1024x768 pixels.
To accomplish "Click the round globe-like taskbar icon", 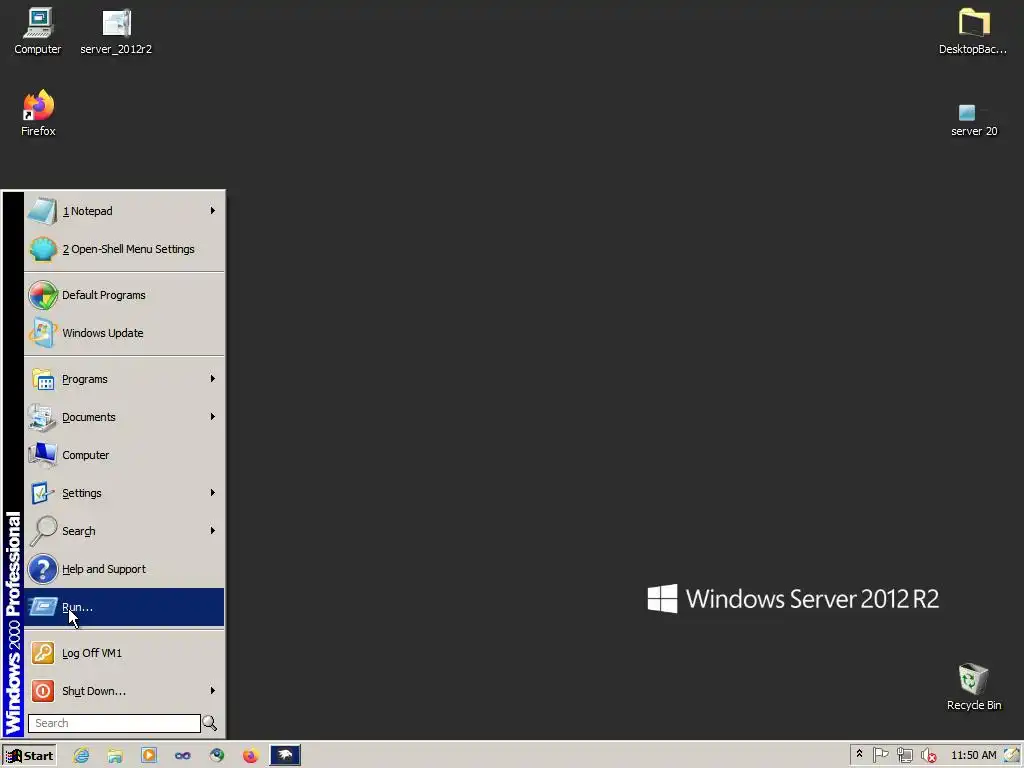I will [x=217, y=756].
